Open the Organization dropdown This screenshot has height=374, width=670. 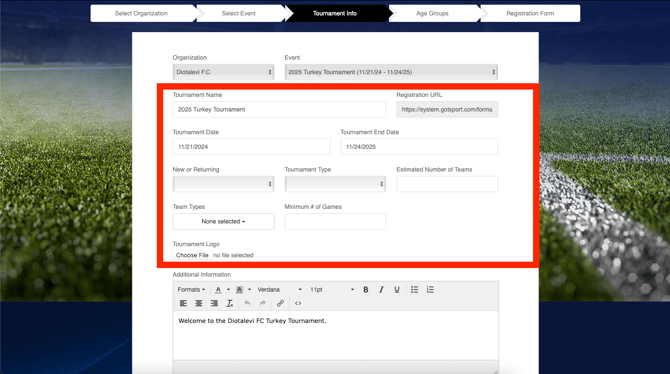[x=223, y=72]
